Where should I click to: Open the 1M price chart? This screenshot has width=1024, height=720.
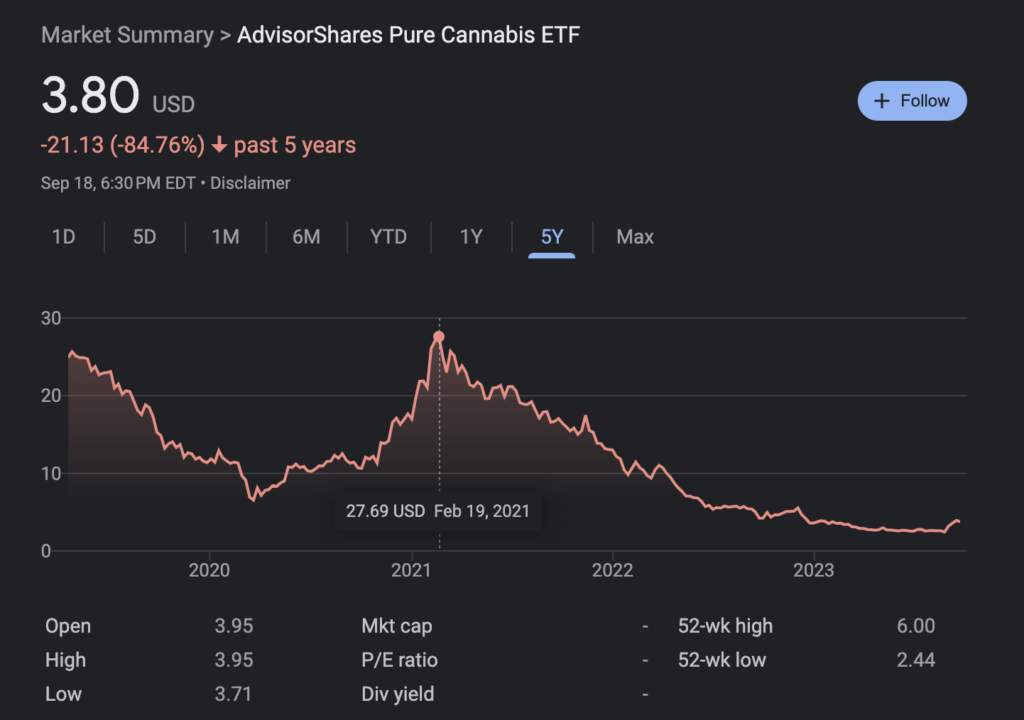pyautogui.click(x=225, y=237)
